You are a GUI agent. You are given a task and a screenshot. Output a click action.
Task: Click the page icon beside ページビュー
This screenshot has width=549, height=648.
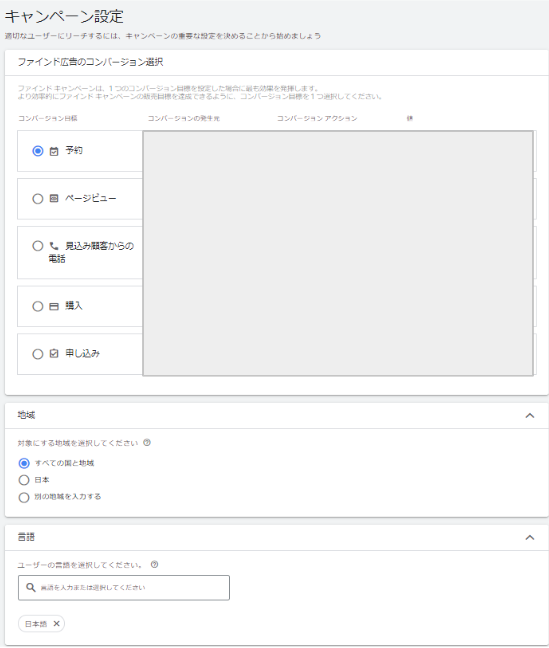(x=54, y=199)
